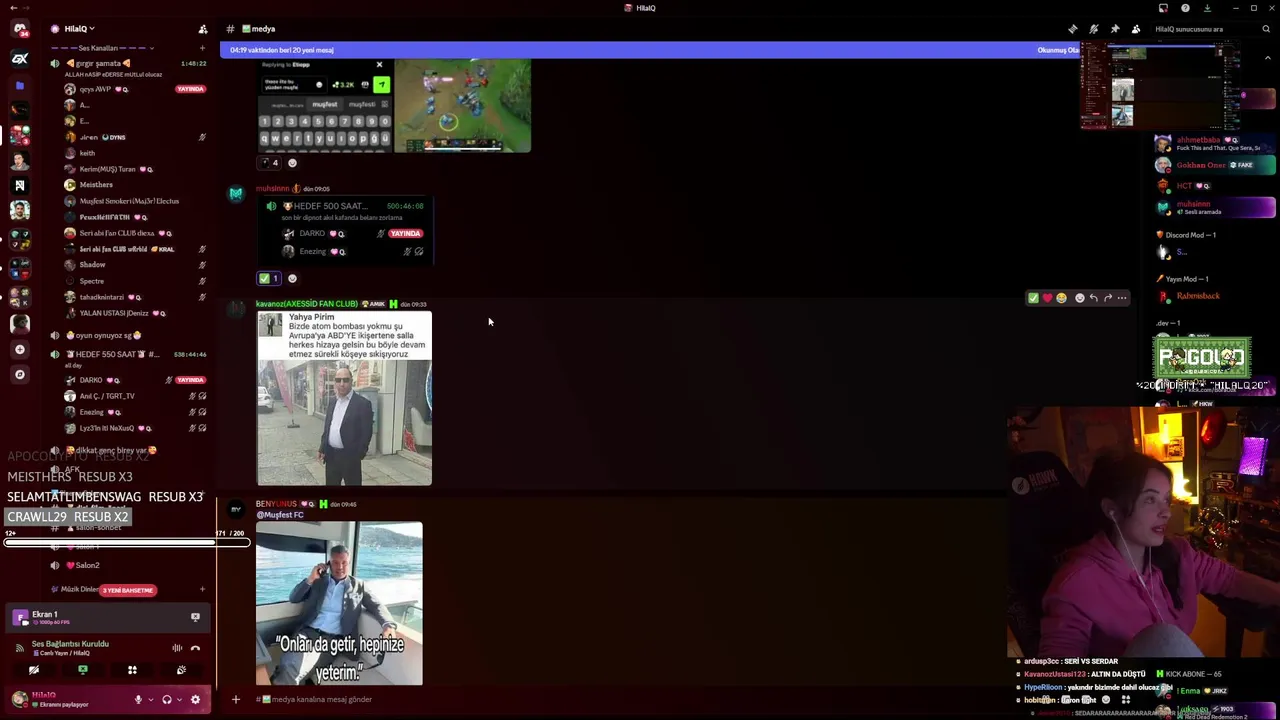
Task: Toggle screen share in voice panel
Action: tap(83, 670)
